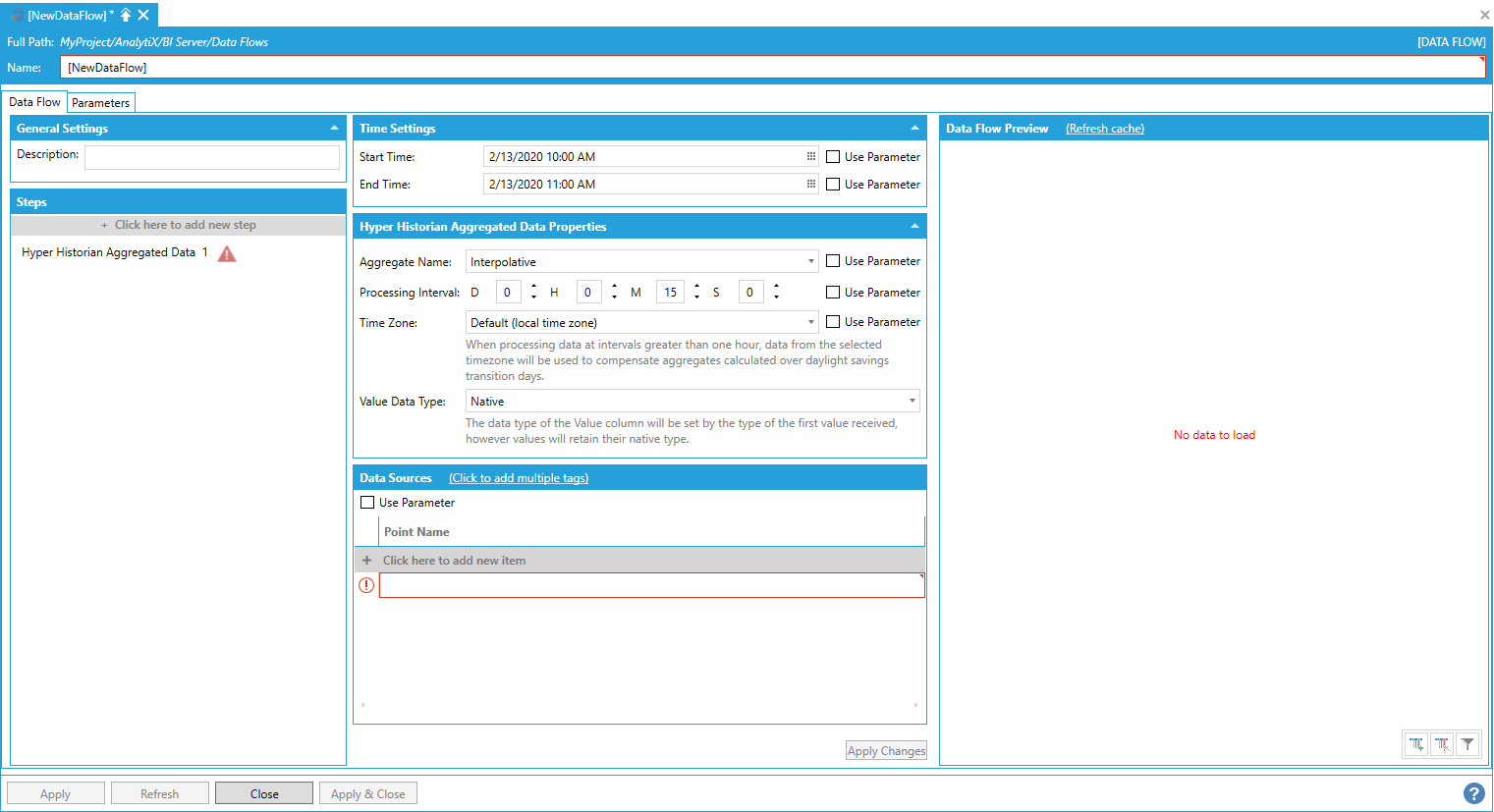Screen dimensions: 1494x812
Task: Click the remove column icon in preview
Action: [1442, 744]
